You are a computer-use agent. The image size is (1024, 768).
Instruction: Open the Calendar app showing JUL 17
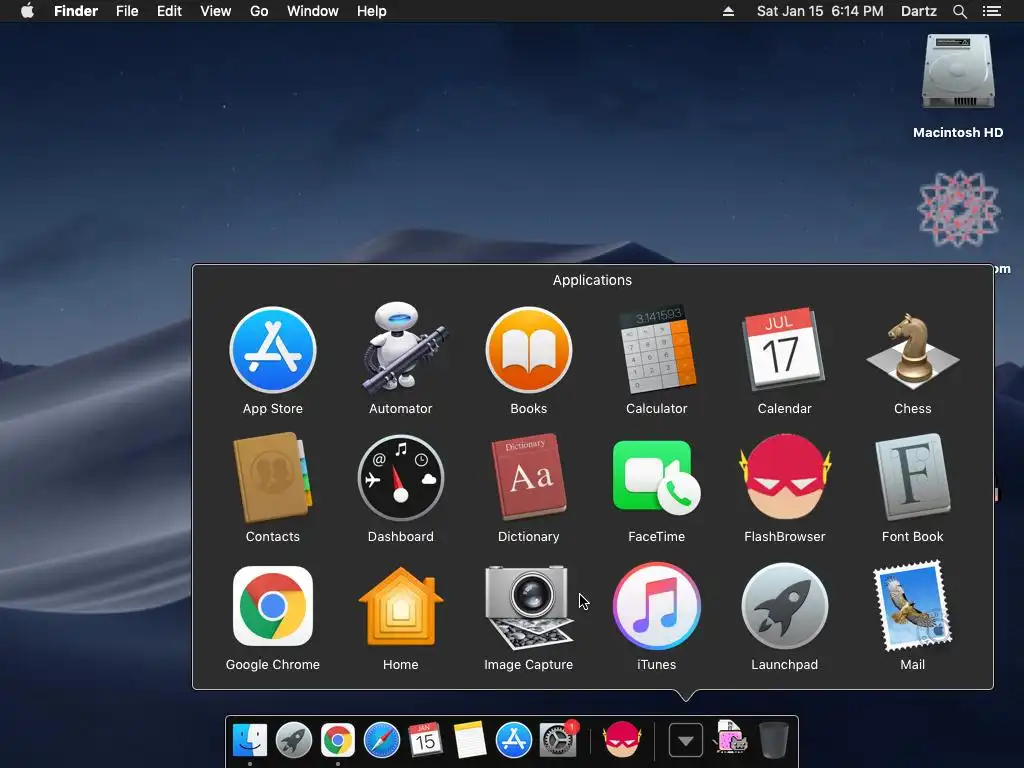[x=784, y=349]
